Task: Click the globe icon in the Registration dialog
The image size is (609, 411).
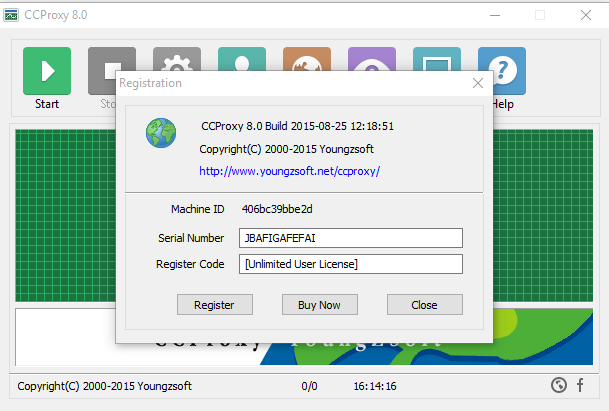Action: (161, 133)
